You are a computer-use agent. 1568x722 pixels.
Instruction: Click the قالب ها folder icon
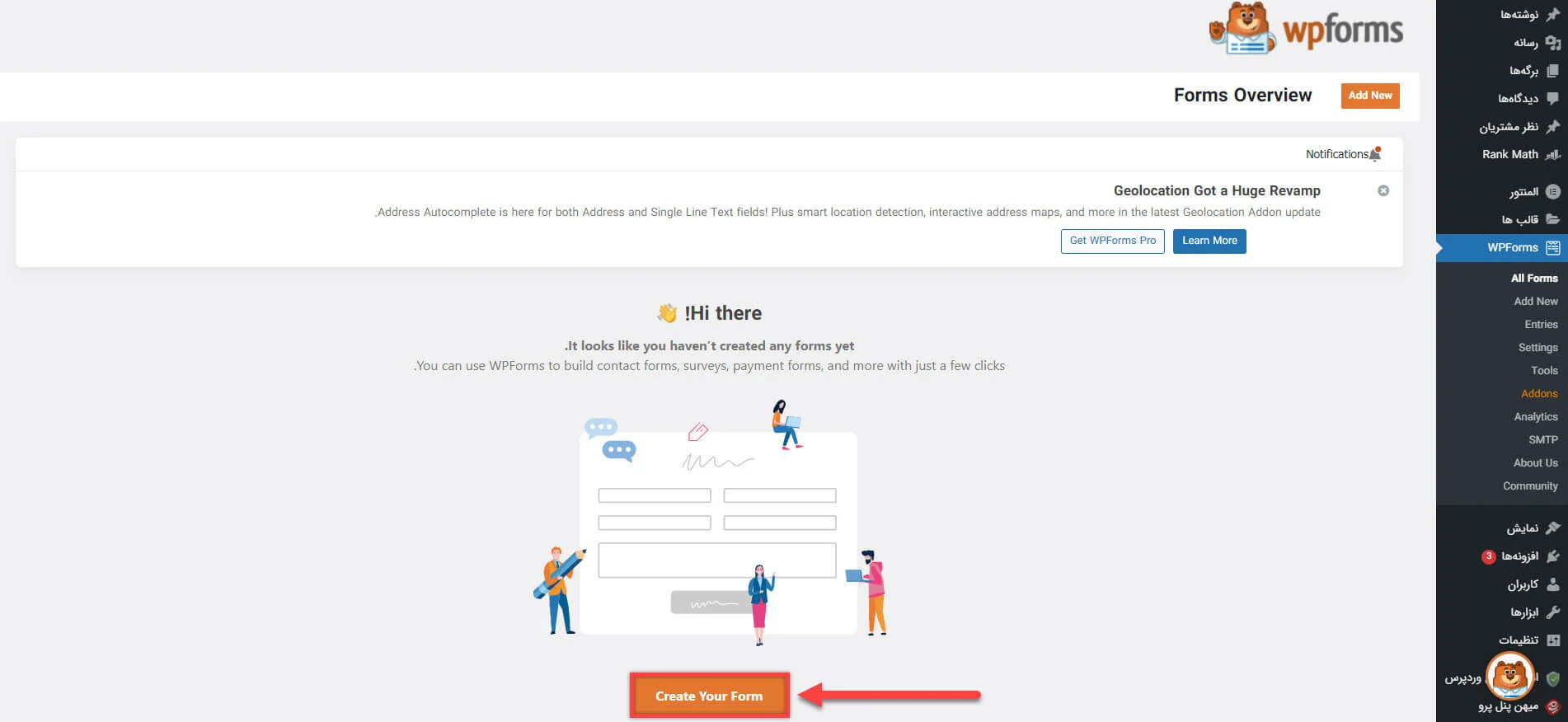(x=1553, y=219)
